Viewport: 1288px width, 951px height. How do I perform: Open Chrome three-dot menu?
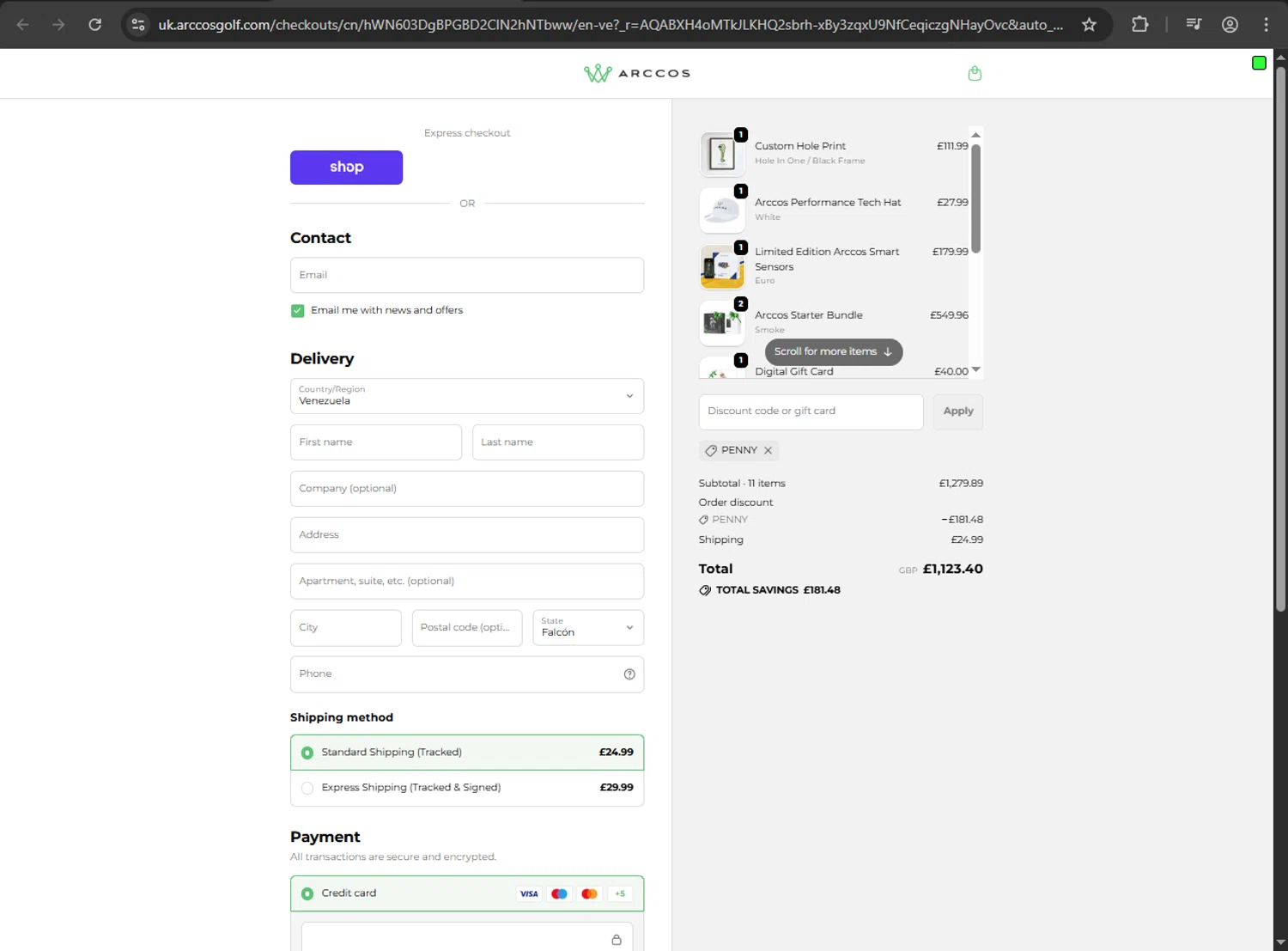coord(1266,25)
